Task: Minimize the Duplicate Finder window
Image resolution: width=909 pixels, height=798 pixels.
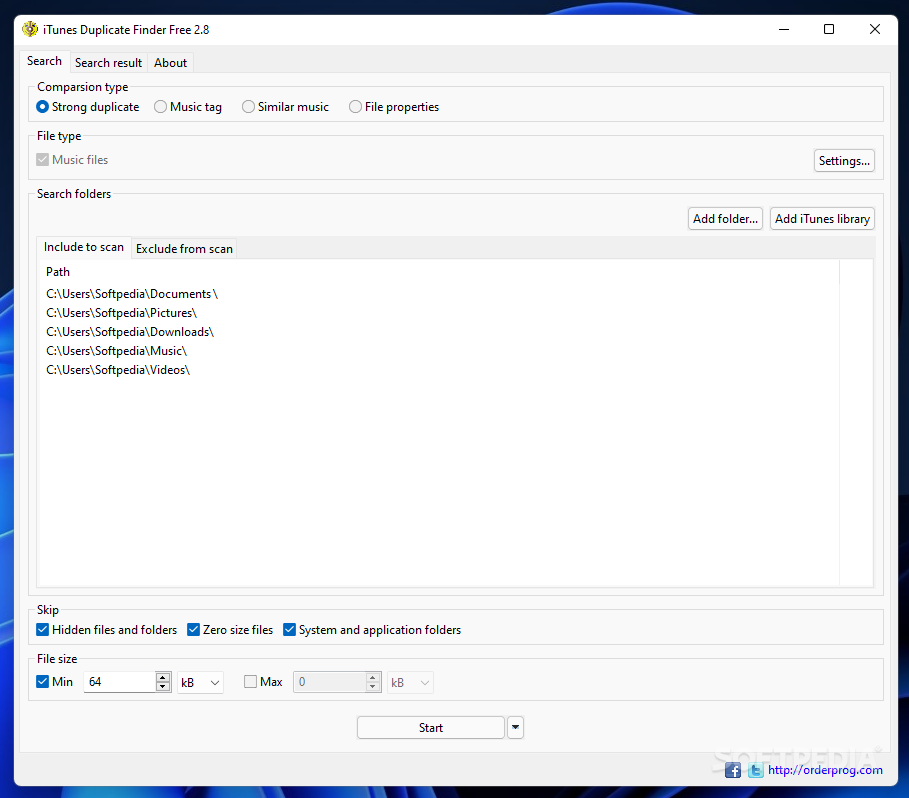Action: tap(784, 29)
